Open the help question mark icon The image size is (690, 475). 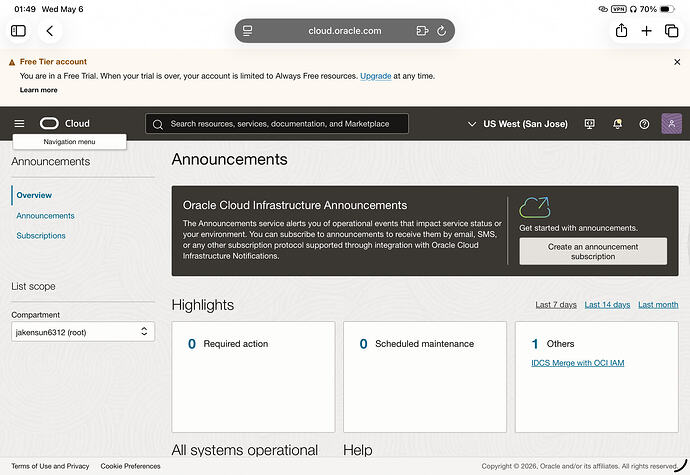(644, 124)
